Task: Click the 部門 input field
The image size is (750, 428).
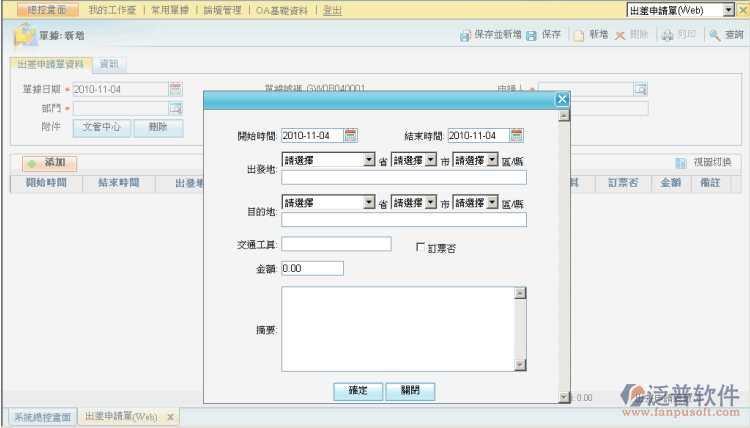Action: pos(121,108)
